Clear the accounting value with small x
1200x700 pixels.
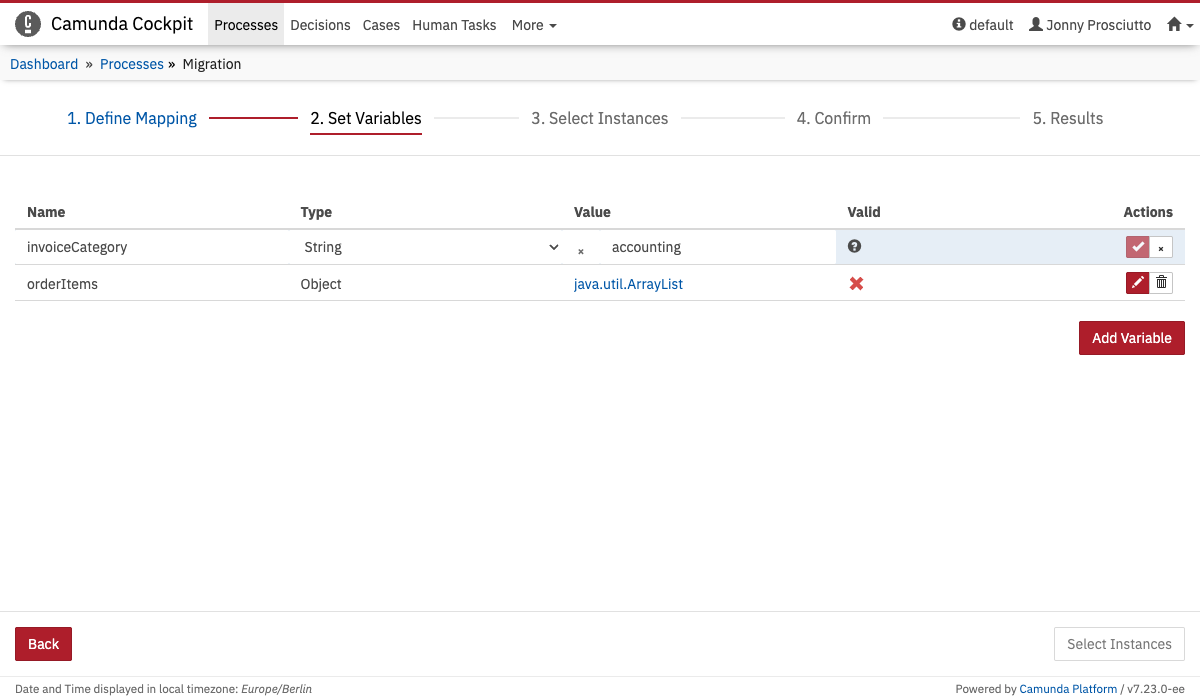pyautogui.click(x=581, y=251)
